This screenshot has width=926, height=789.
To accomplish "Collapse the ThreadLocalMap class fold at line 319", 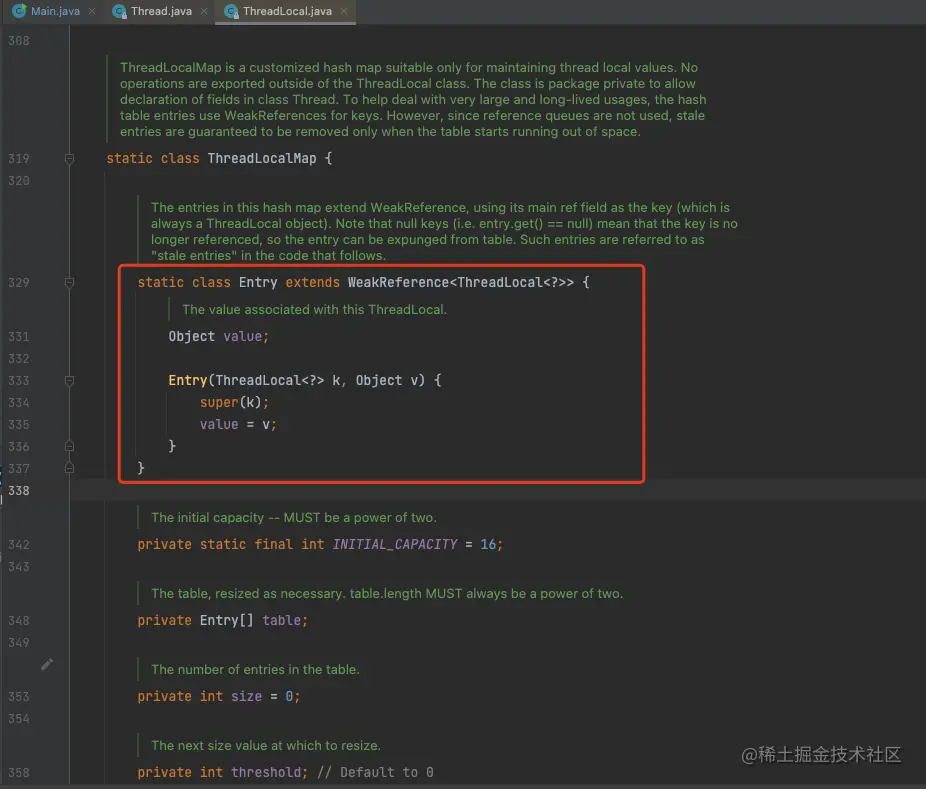I will click(69, 158).
